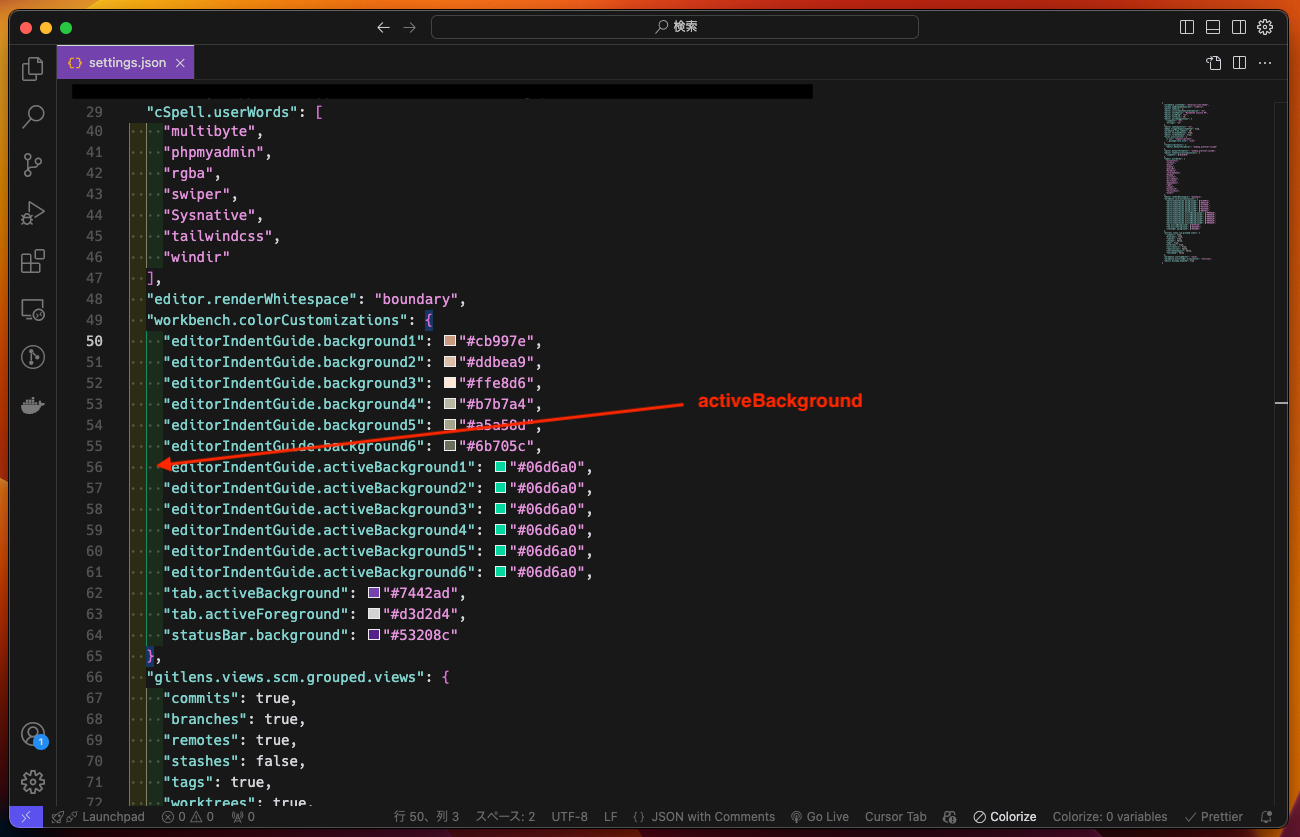Image resolution: width=1300 pixels, height=837 pixels.
Task: Open color picker for activeBackground1 #06d6a0 swatch
Action: 500,467
